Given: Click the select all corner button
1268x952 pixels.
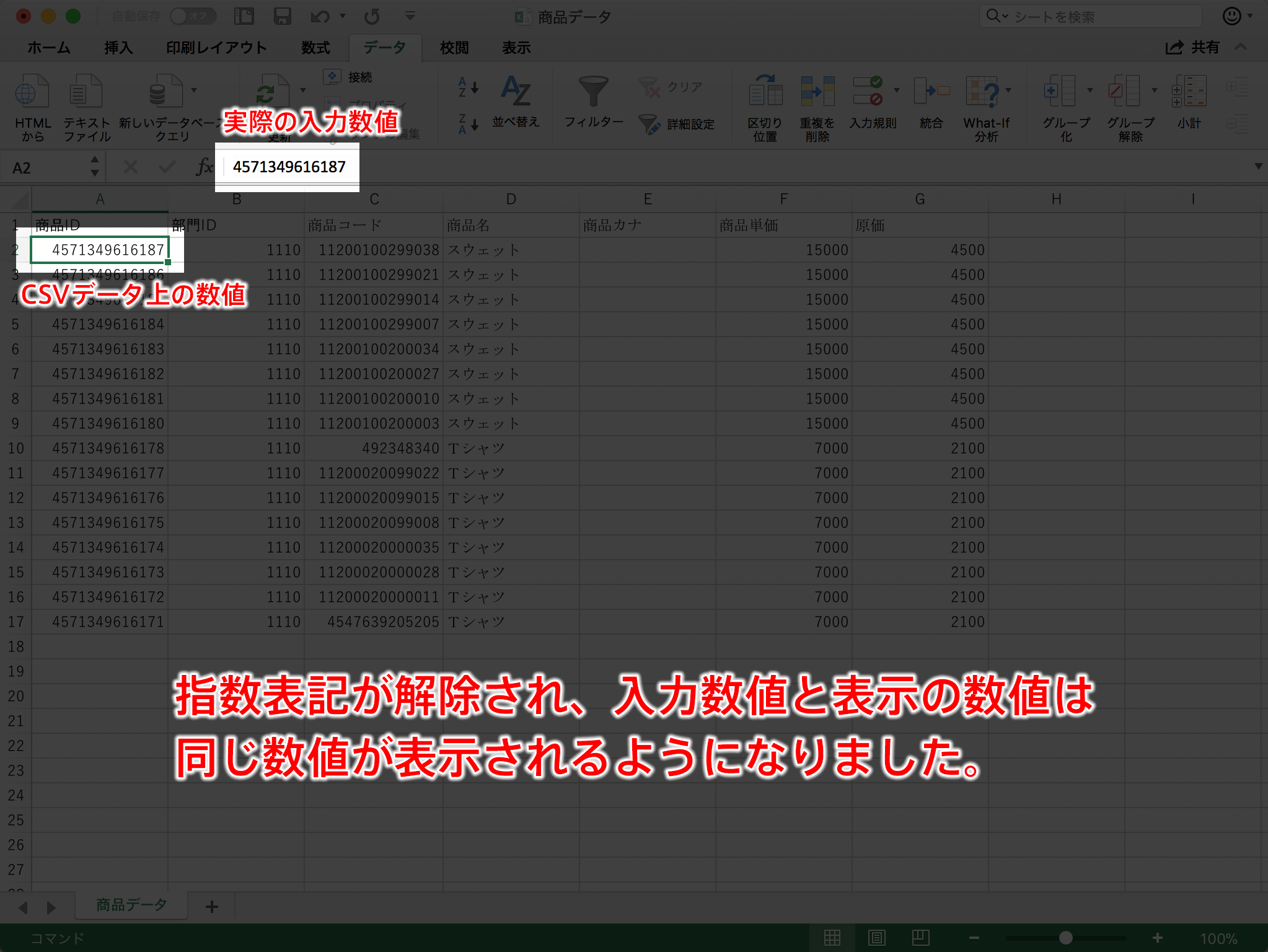Looking at the screenshot, I should (16, 200).
